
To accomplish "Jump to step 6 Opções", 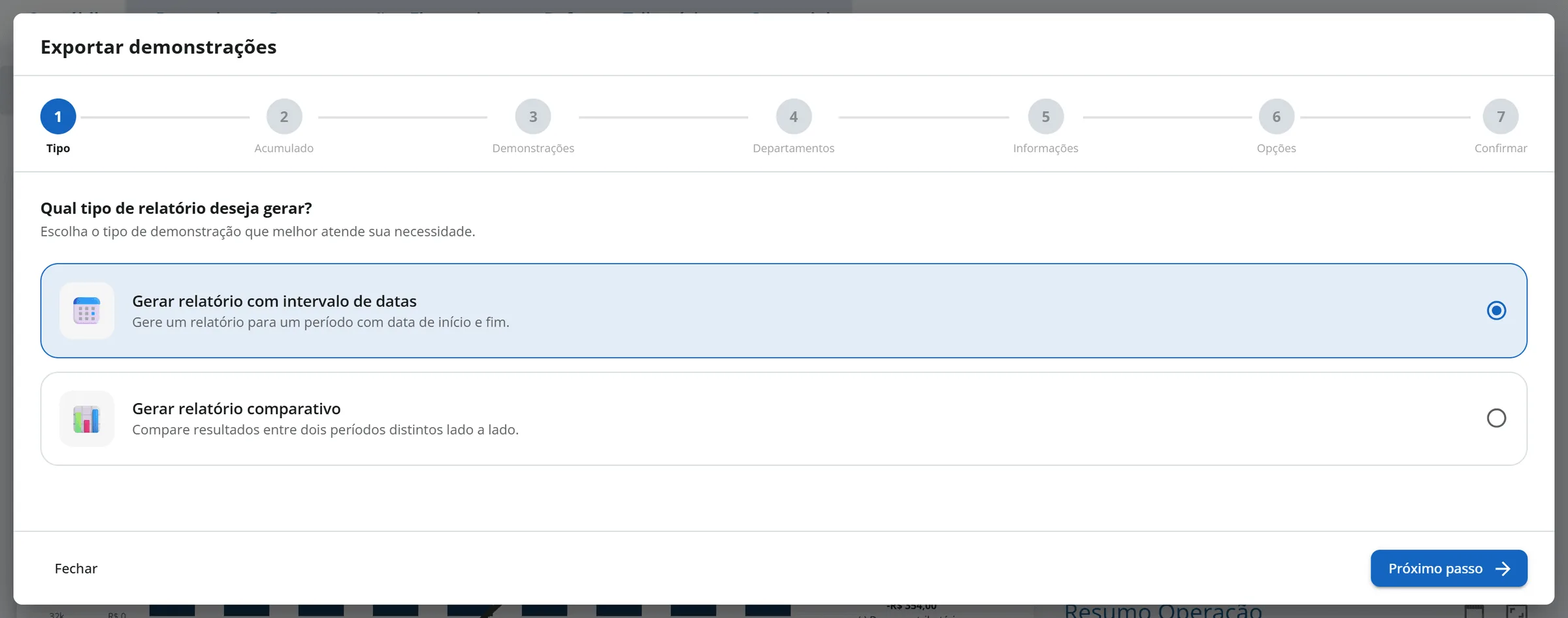I will click(1277, 117).
